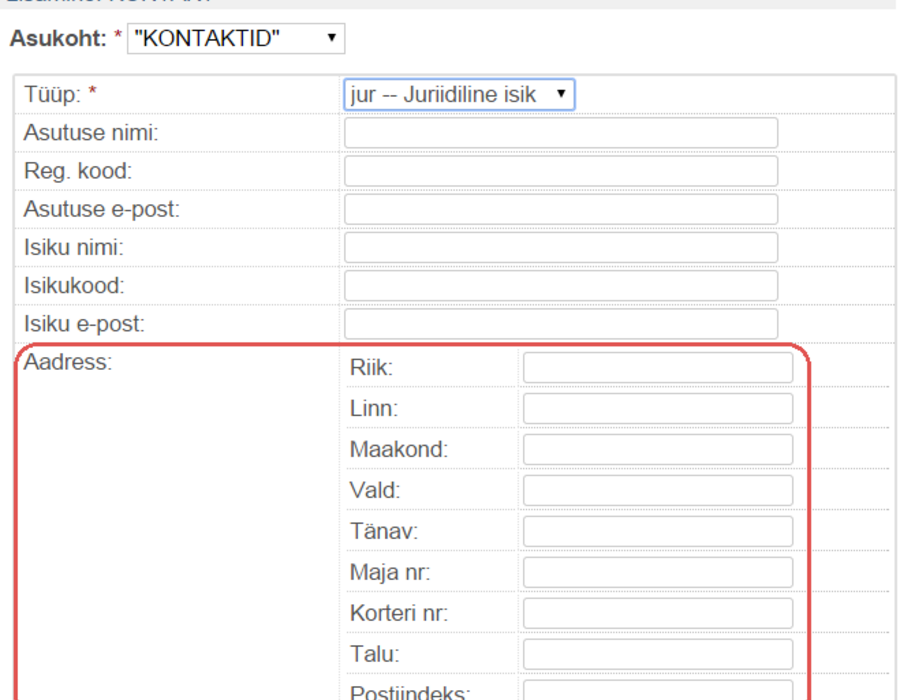Click the 'Tüüp:' label
Image resolution: width=900 pixels, height=700 pixels.
point(52,95)
